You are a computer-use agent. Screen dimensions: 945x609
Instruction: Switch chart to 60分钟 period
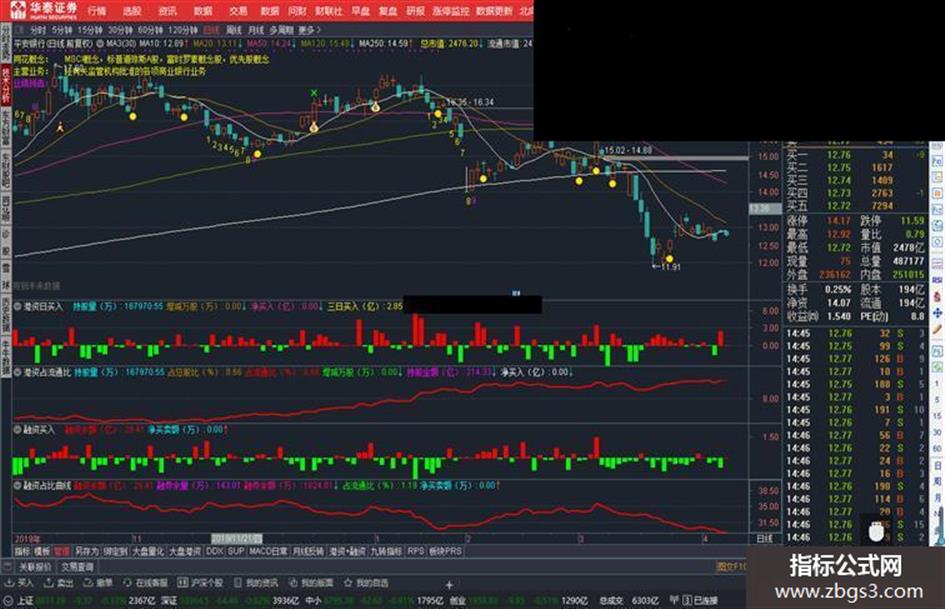tap(150, 30)
